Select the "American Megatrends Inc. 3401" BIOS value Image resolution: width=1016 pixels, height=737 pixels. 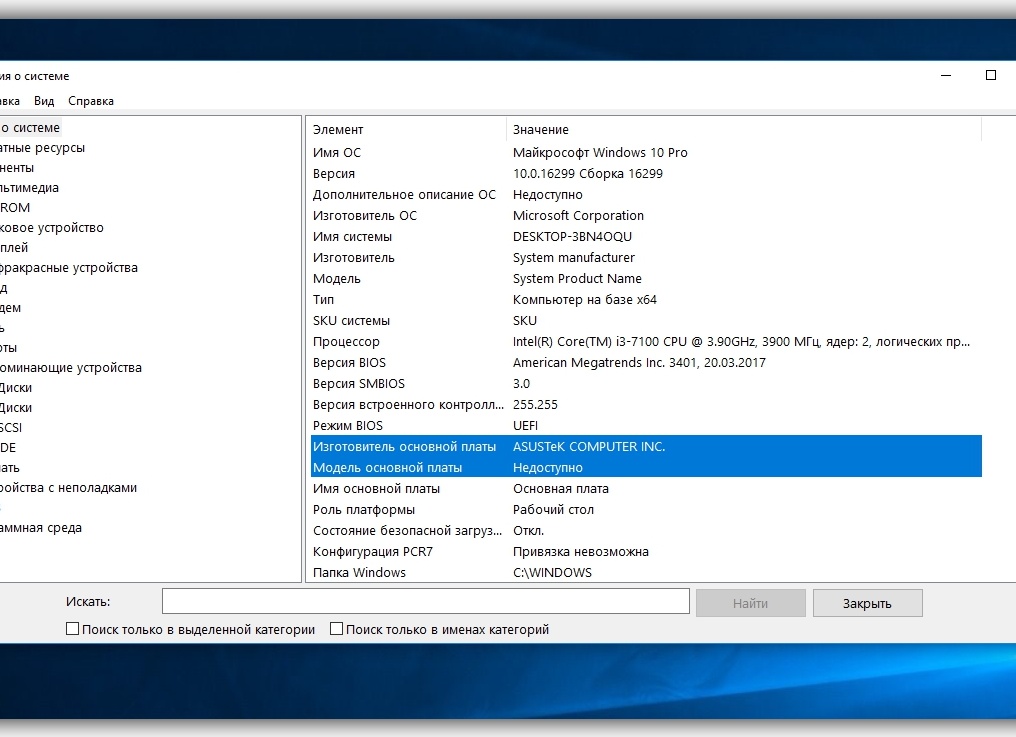(x=639, y=362)
